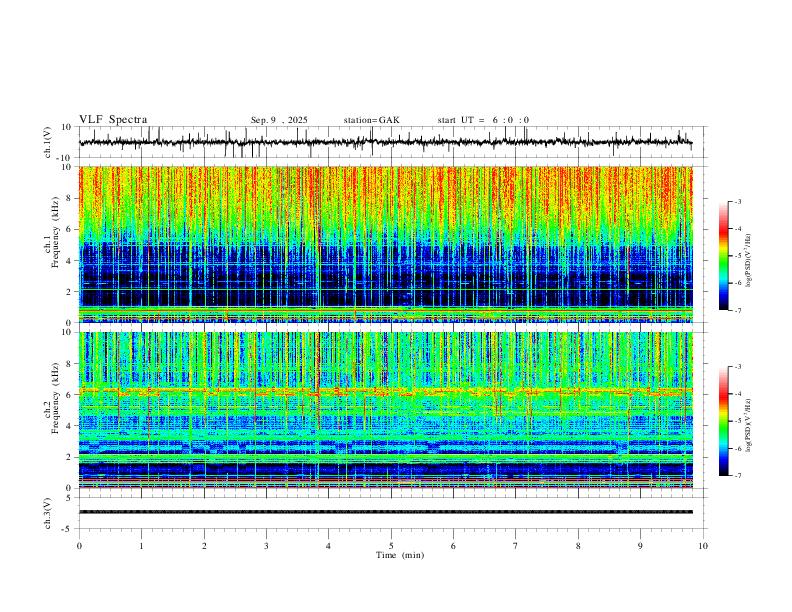Click the "Time (min)" x-axis label
The height and width of the screenshot is (612, 792).
(x=400, y=555)
